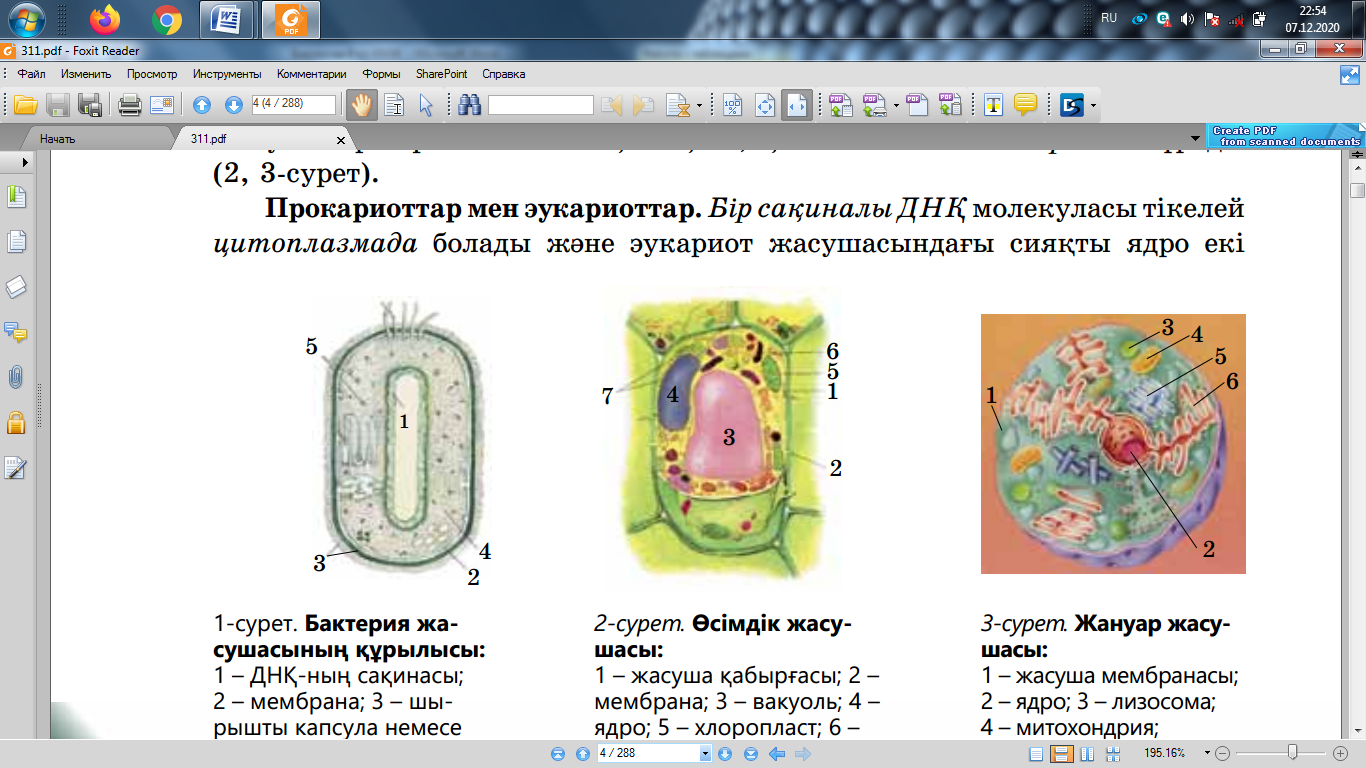
Task: Open the Изменить menu
Action: coord(84,74)
